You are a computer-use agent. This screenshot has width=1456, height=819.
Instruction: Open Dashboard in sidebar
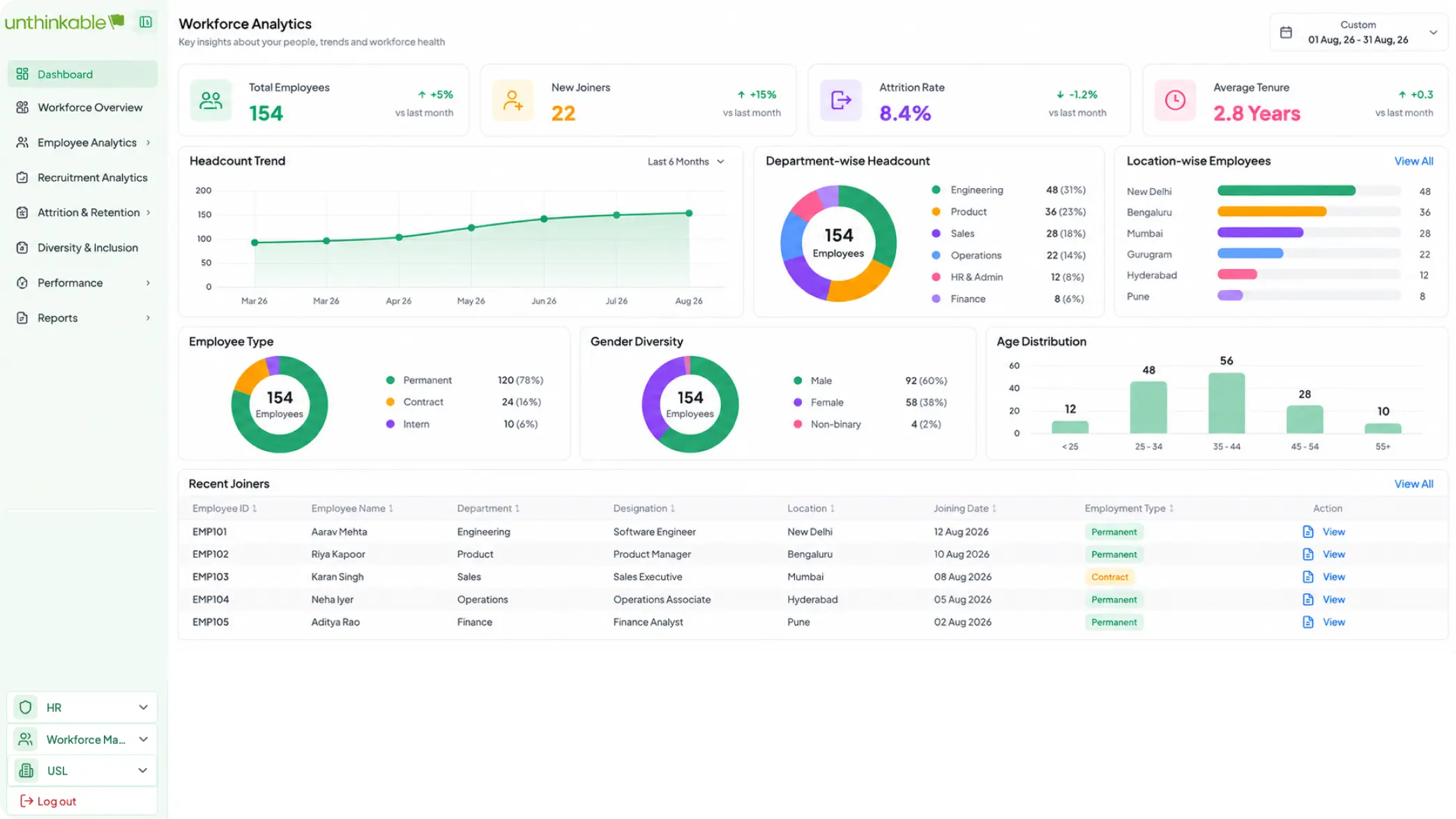click(x=82, y=74)
